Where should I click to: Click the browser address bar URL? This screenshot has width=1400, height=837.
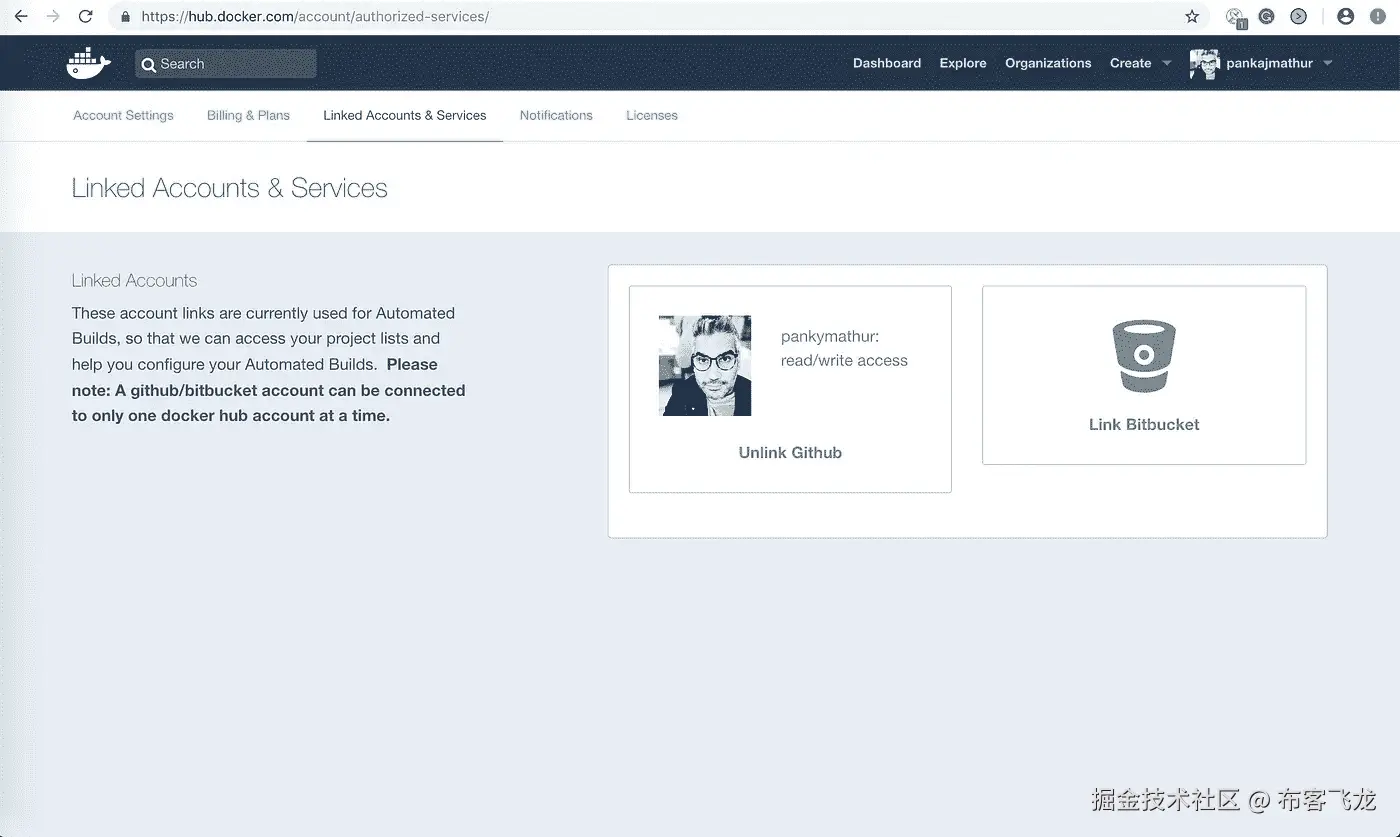tap(315, 17)
